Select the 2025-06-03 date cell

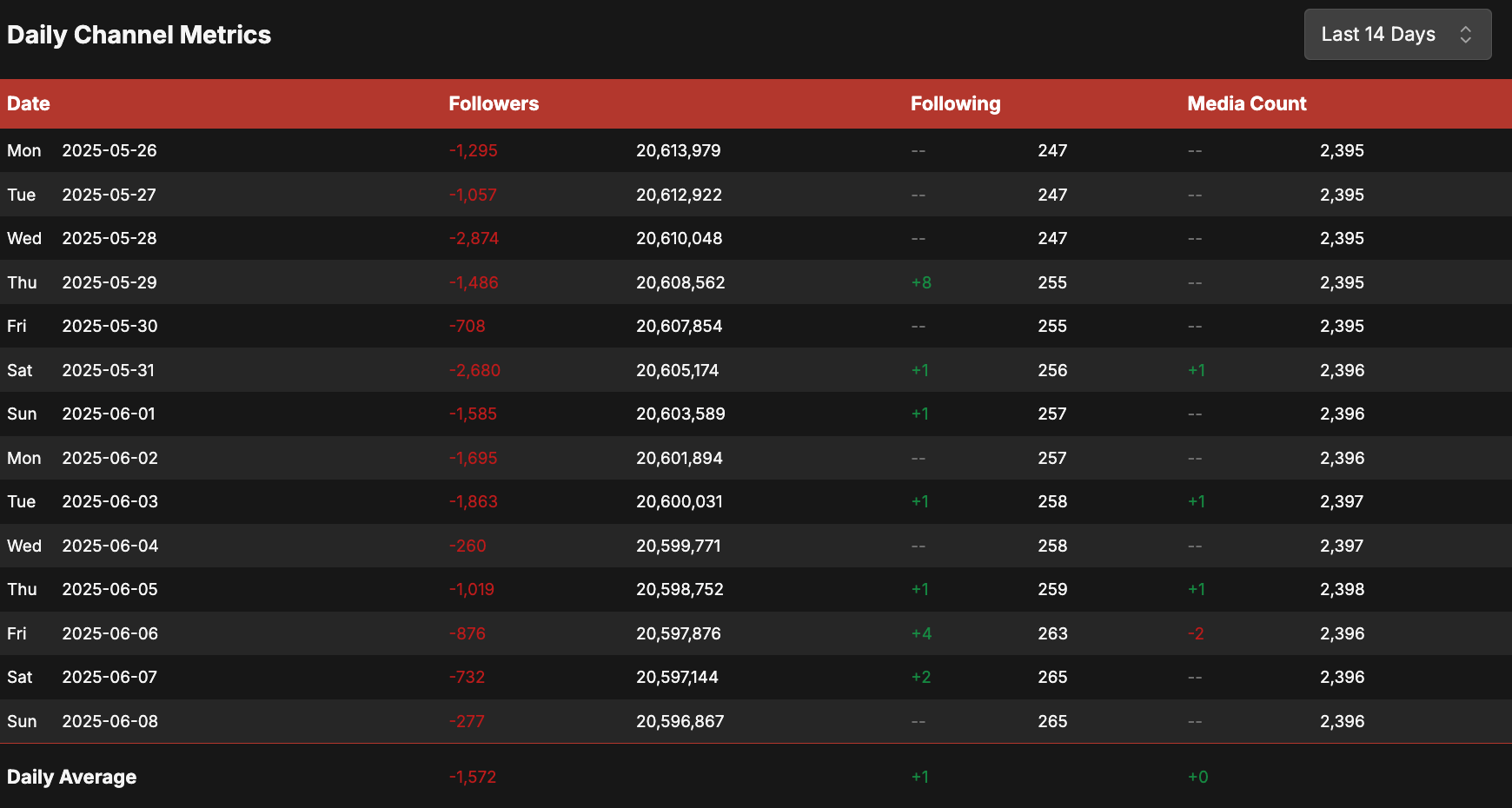[x=110, y=501]
